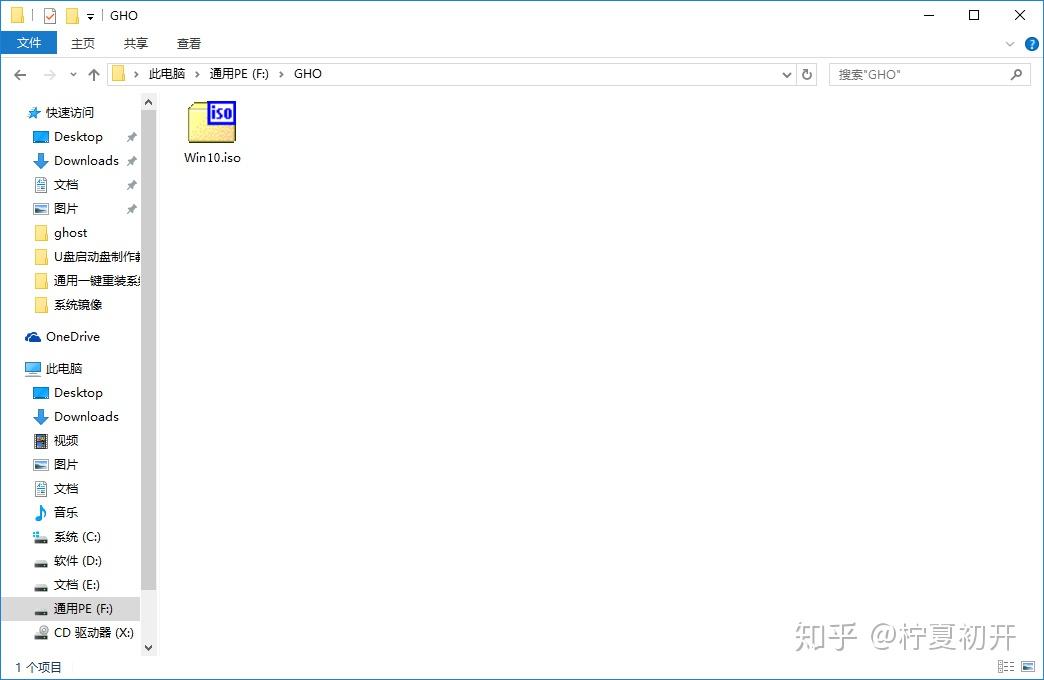1044x680 pixels.
Task: Open the CD 驱动器 (X:) drive
Action: pyautogui.click(x=85, y=632)
